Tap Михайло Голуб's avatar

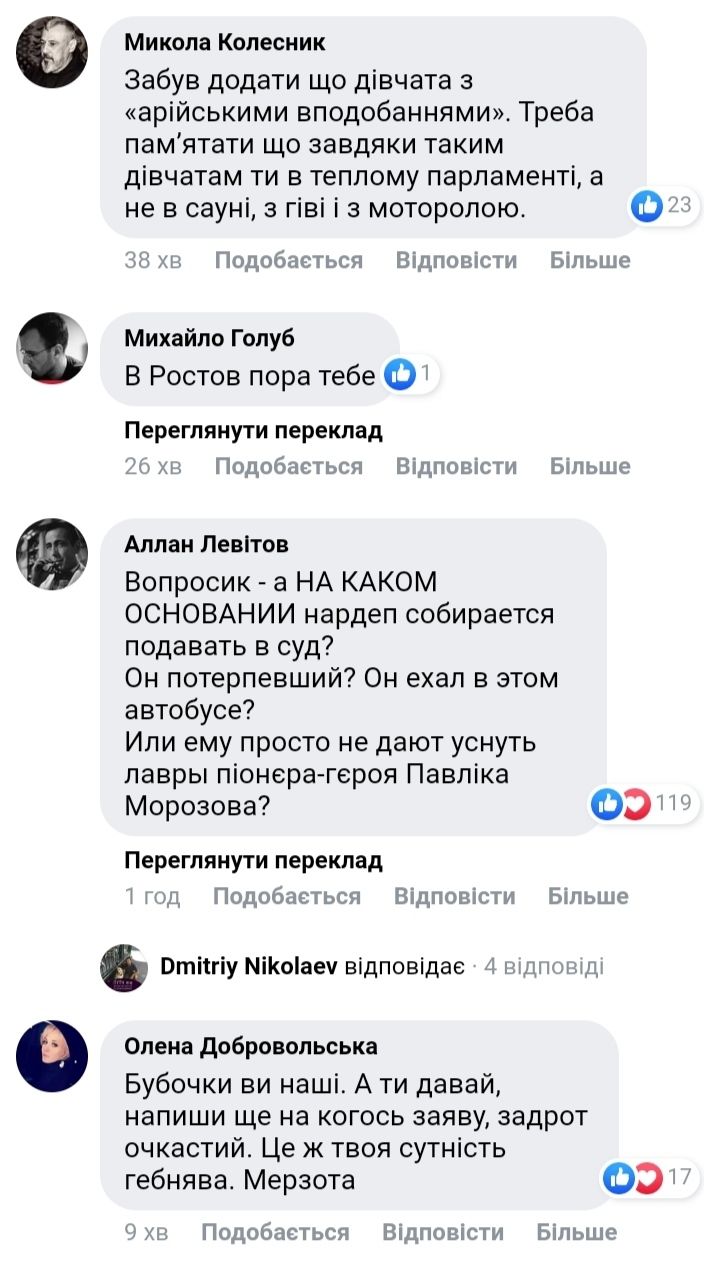(x=53, y=347)
